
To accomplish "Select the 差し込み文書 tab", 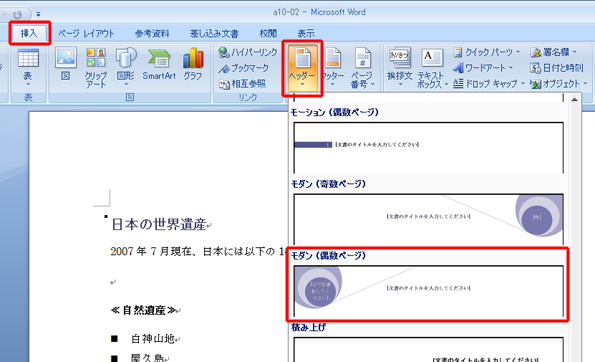I will coord(214,33).
